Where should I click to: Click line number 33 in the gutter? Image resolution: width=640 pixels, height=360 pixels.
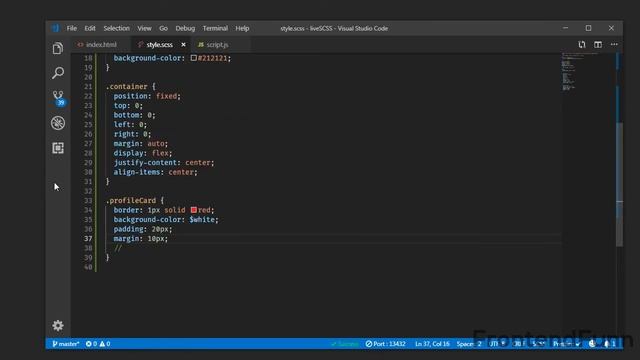click(88, 200)
